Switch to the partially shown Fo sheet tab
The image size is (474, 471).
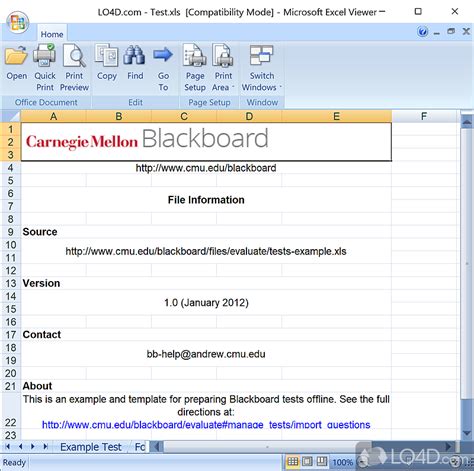[139, 447]
